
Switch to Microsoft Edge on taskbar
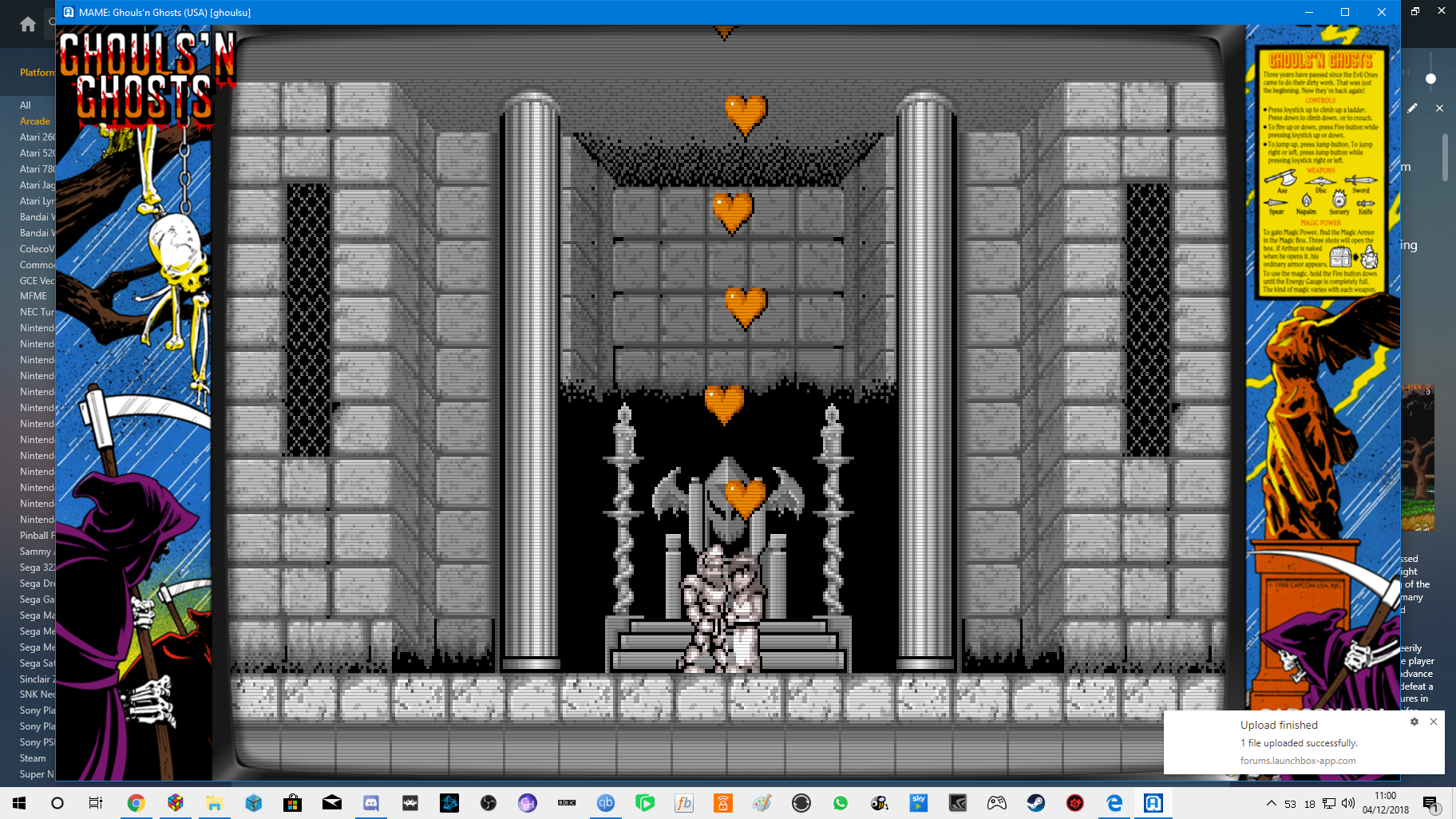tap(1114, 803)
